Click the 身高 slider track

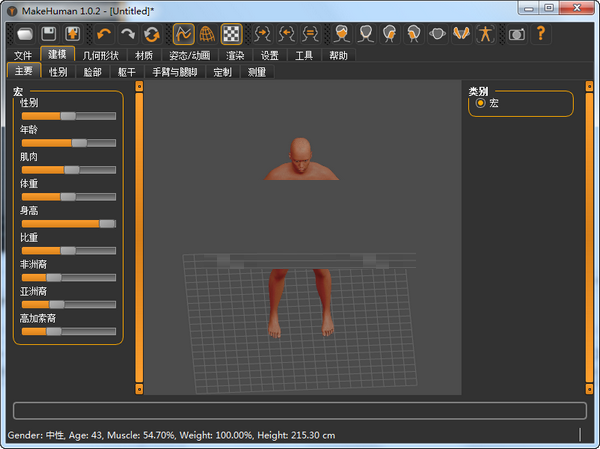click(x=68, y=223)
